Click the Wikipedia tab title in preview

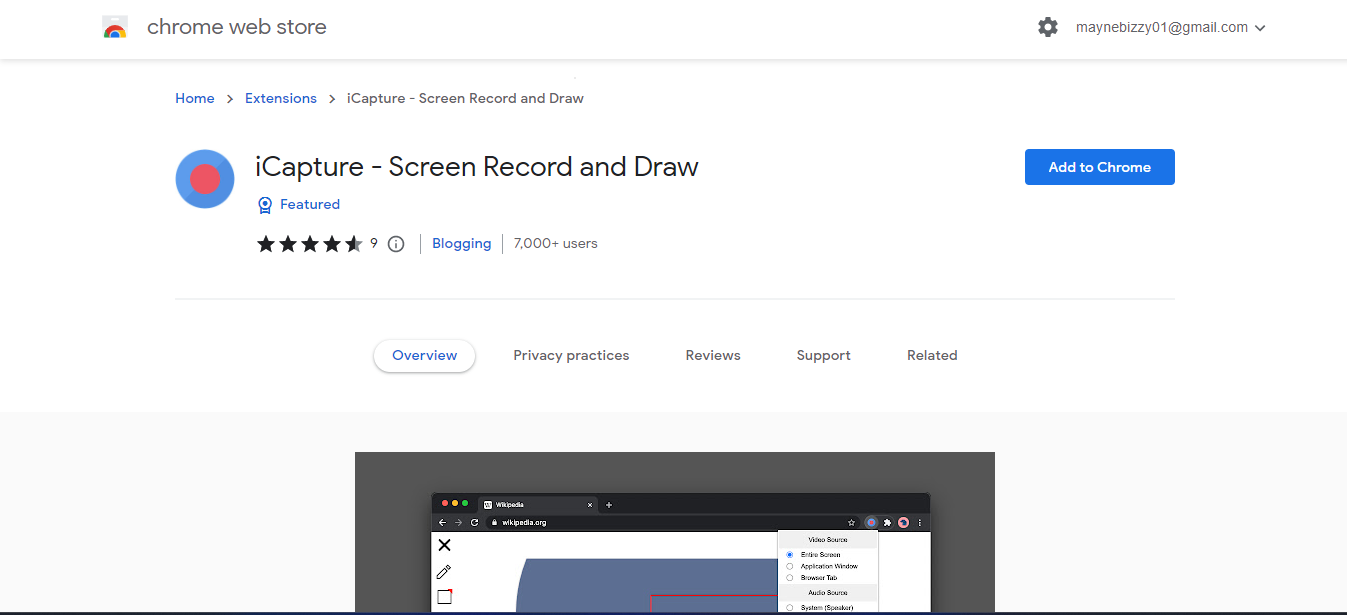pos(509,505)
